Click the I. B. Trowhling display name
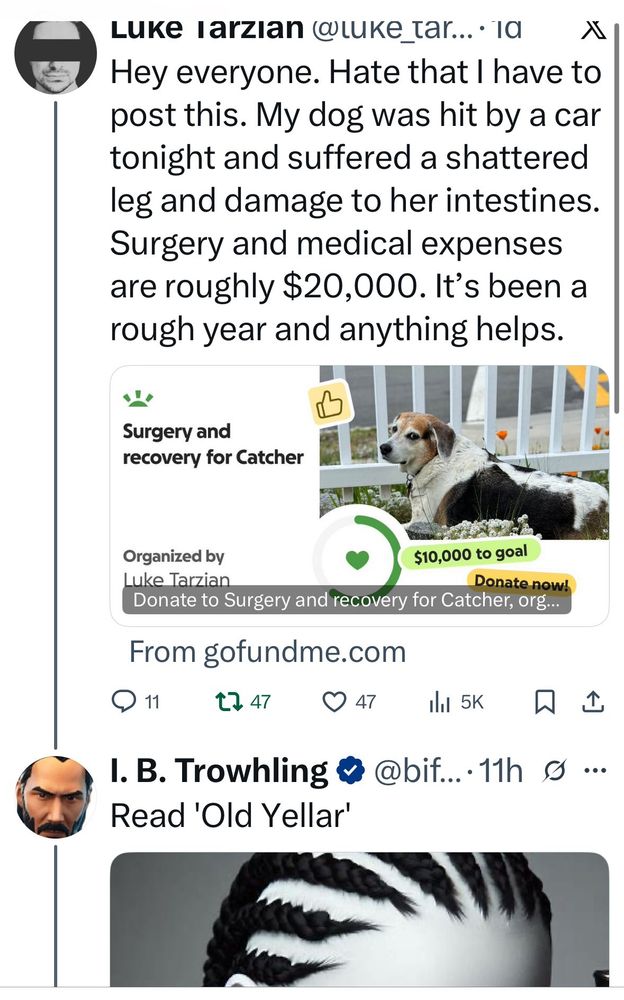624x1000 pixels. click(218, 771)
